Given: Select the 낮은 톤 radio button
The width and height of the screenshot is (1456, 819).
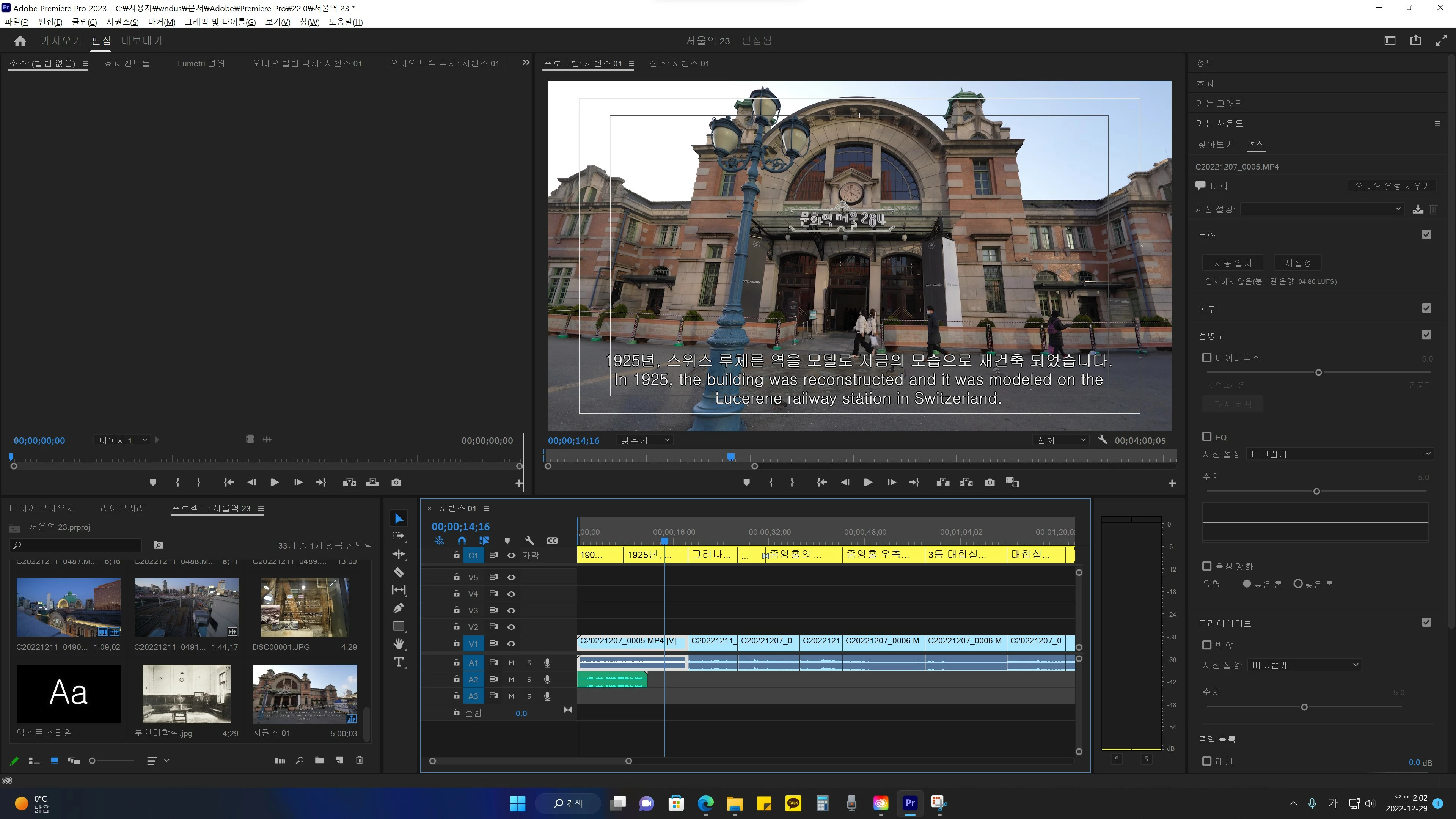Looking at the screenshot, I should point(1298,583).
